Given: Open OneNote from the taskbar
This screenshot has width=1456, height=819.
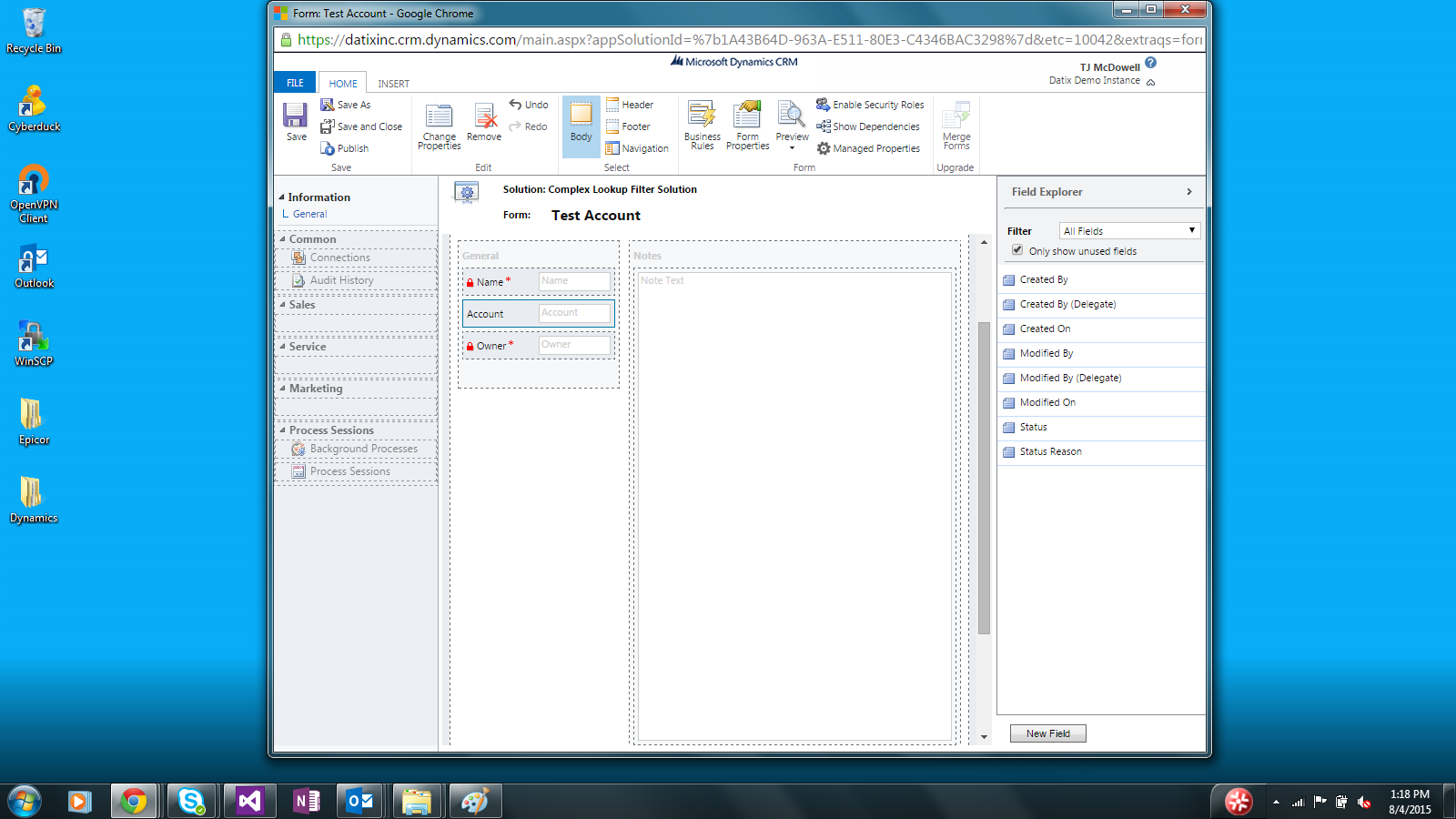Looking at the screenshot, I should coord(307,801).
